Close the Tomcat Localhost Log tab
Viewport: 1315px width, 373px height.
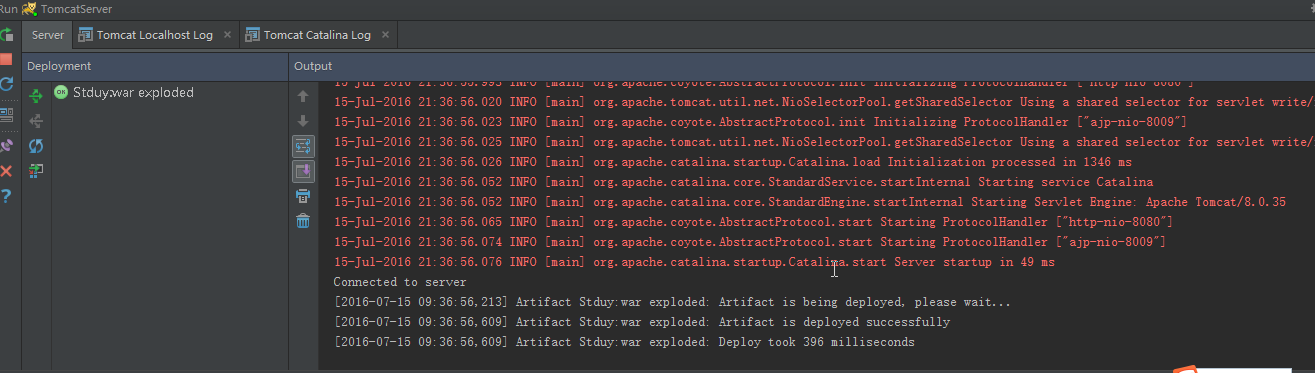227,35
